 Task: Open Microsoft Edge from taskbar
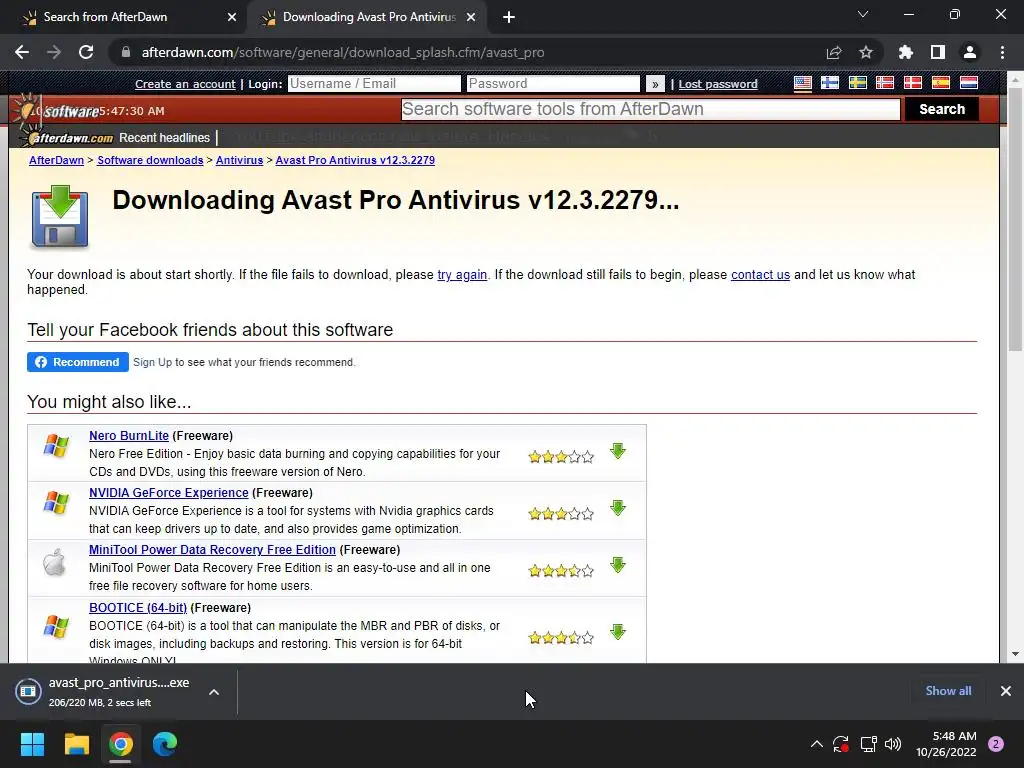point(165,744)
